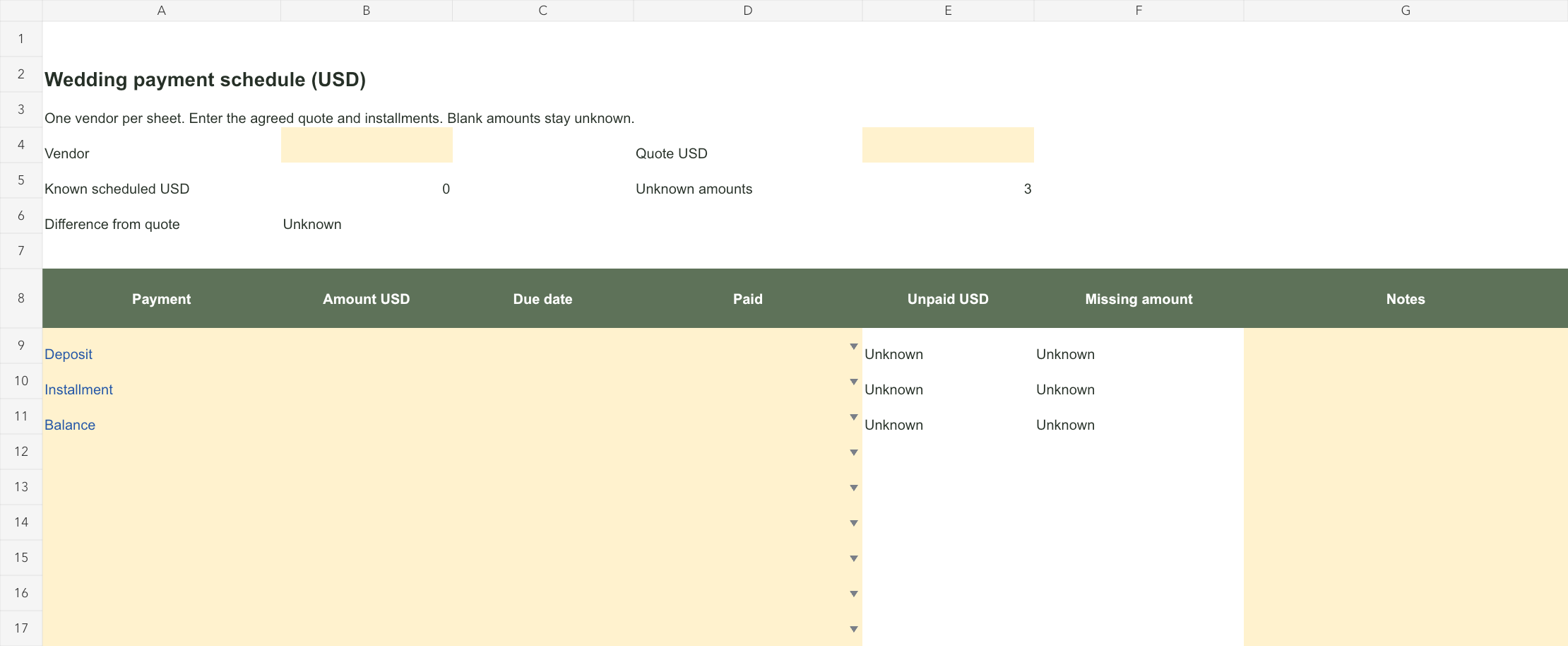Click the Due date column heading
The image size is (1568, 646).
point(543,299)
